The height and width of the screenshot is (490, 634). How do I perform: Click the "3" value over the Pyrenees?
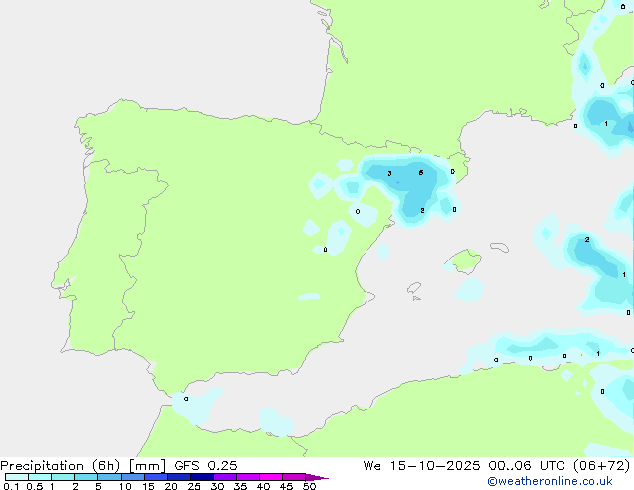coord(389,173)
